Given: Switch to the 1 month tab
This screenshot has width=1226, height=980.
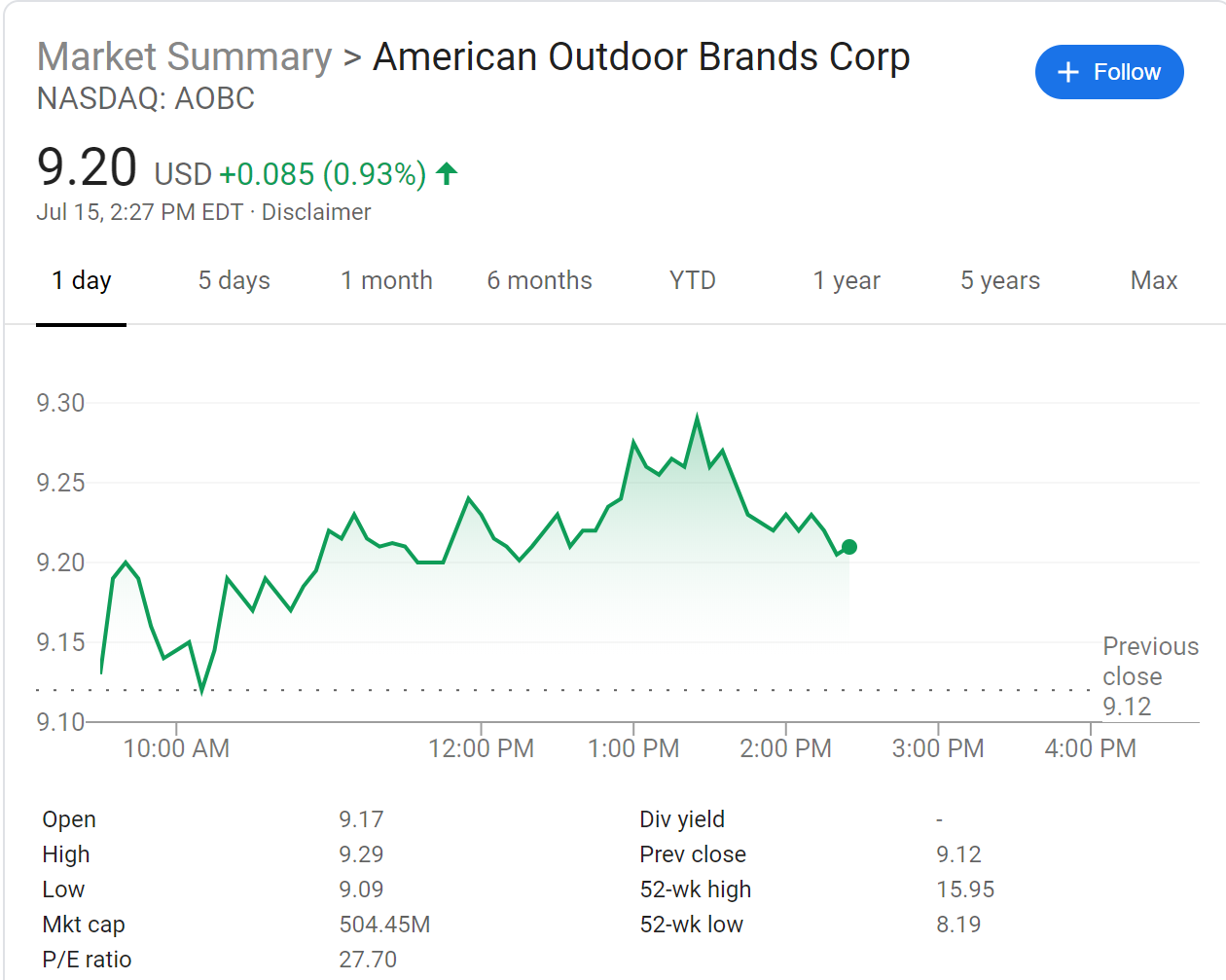Looking at the screenshot, I should [386, 281].
